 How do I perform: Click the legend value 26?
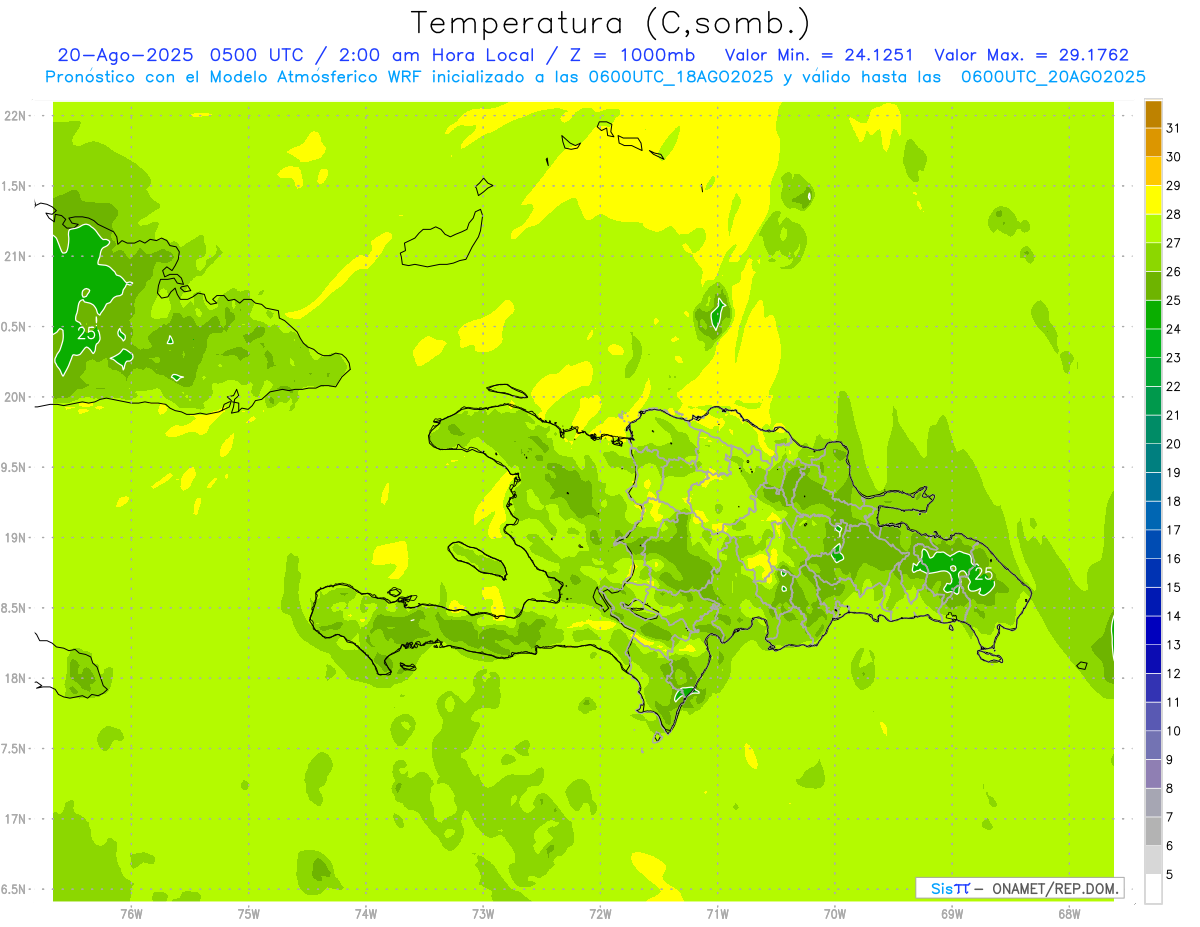pyautogui.click(x=1174, y=271)
